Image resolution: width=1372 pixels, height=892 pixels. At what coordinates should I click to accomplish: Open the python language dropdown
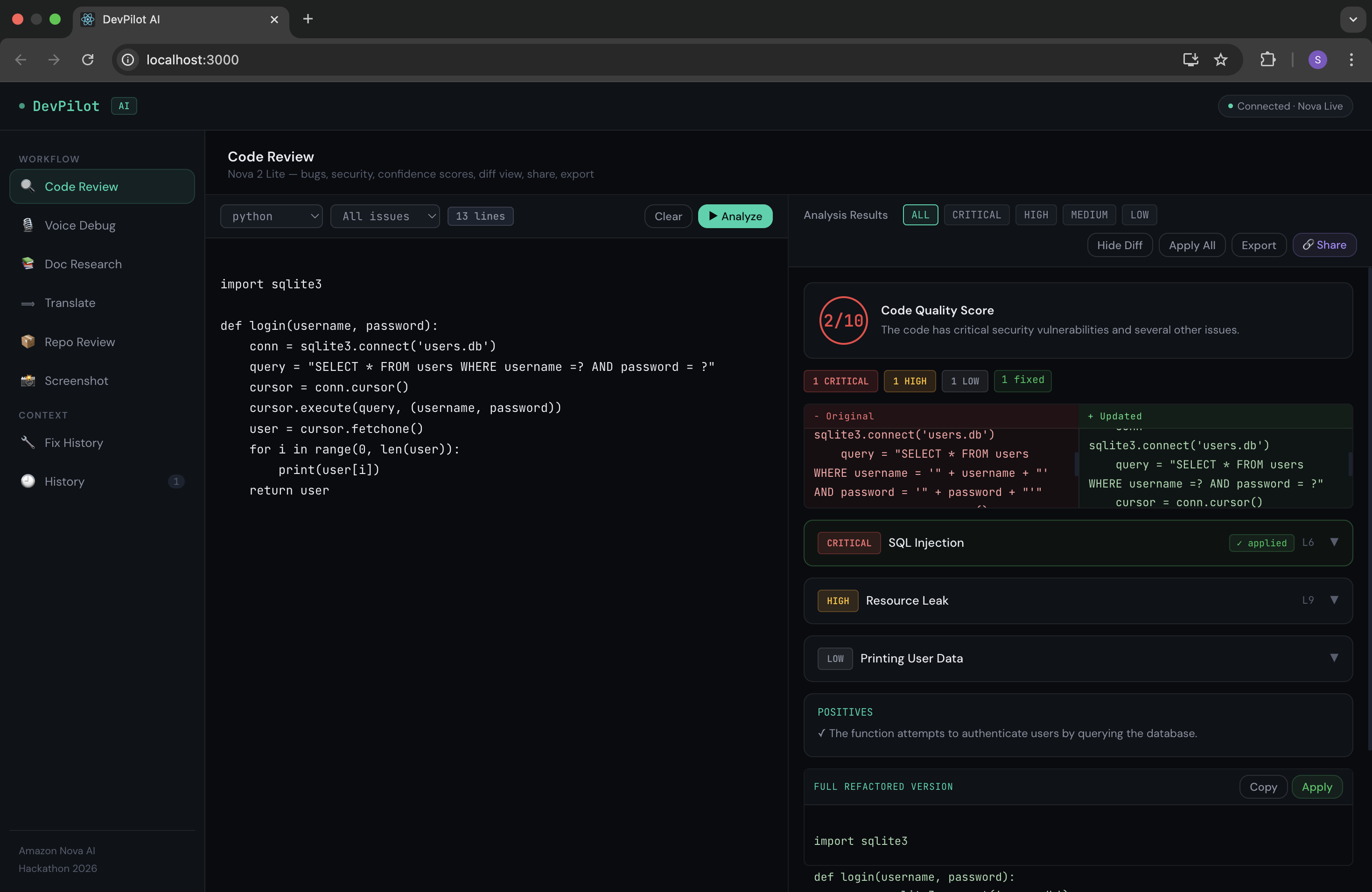272,216
